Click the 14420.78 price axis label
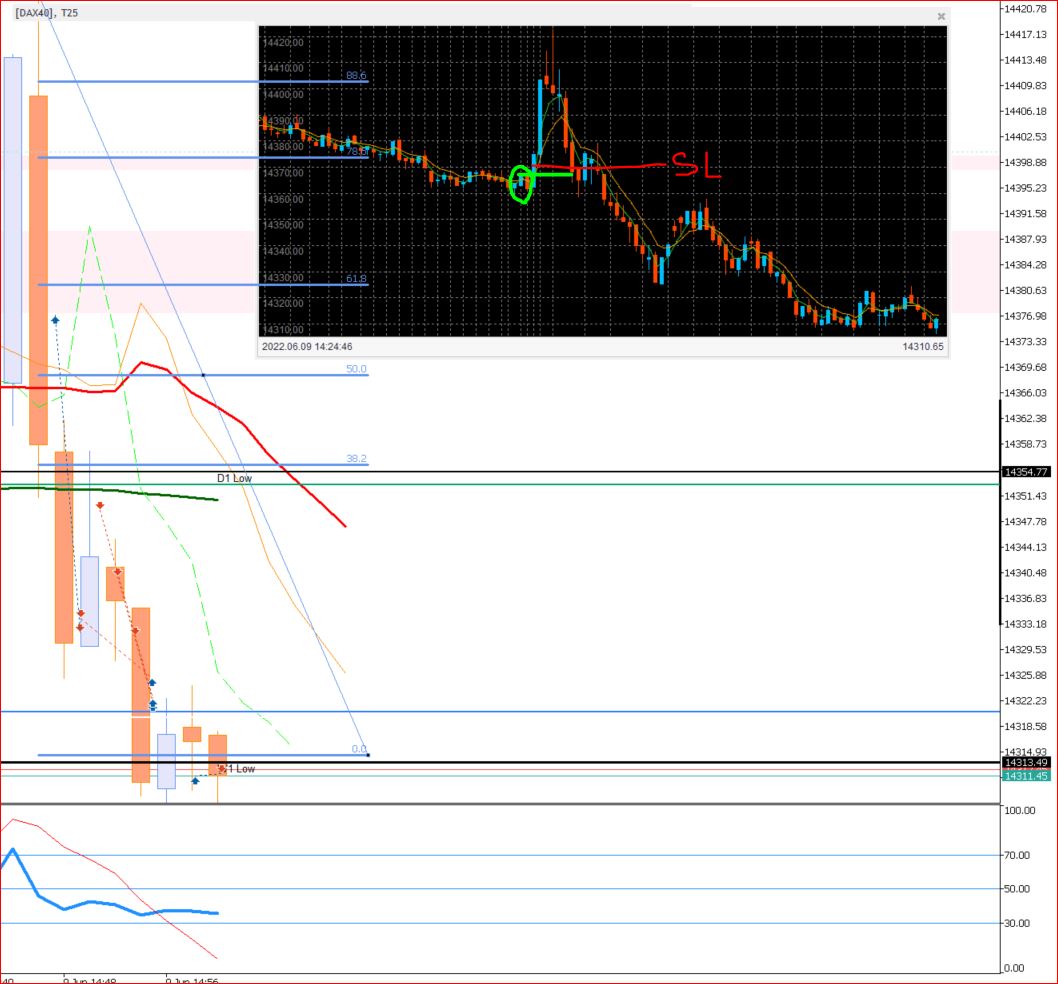Image resolution: width=1058 pixels, height=984 pixels. pyautogui.click(x=1026, y=9)
